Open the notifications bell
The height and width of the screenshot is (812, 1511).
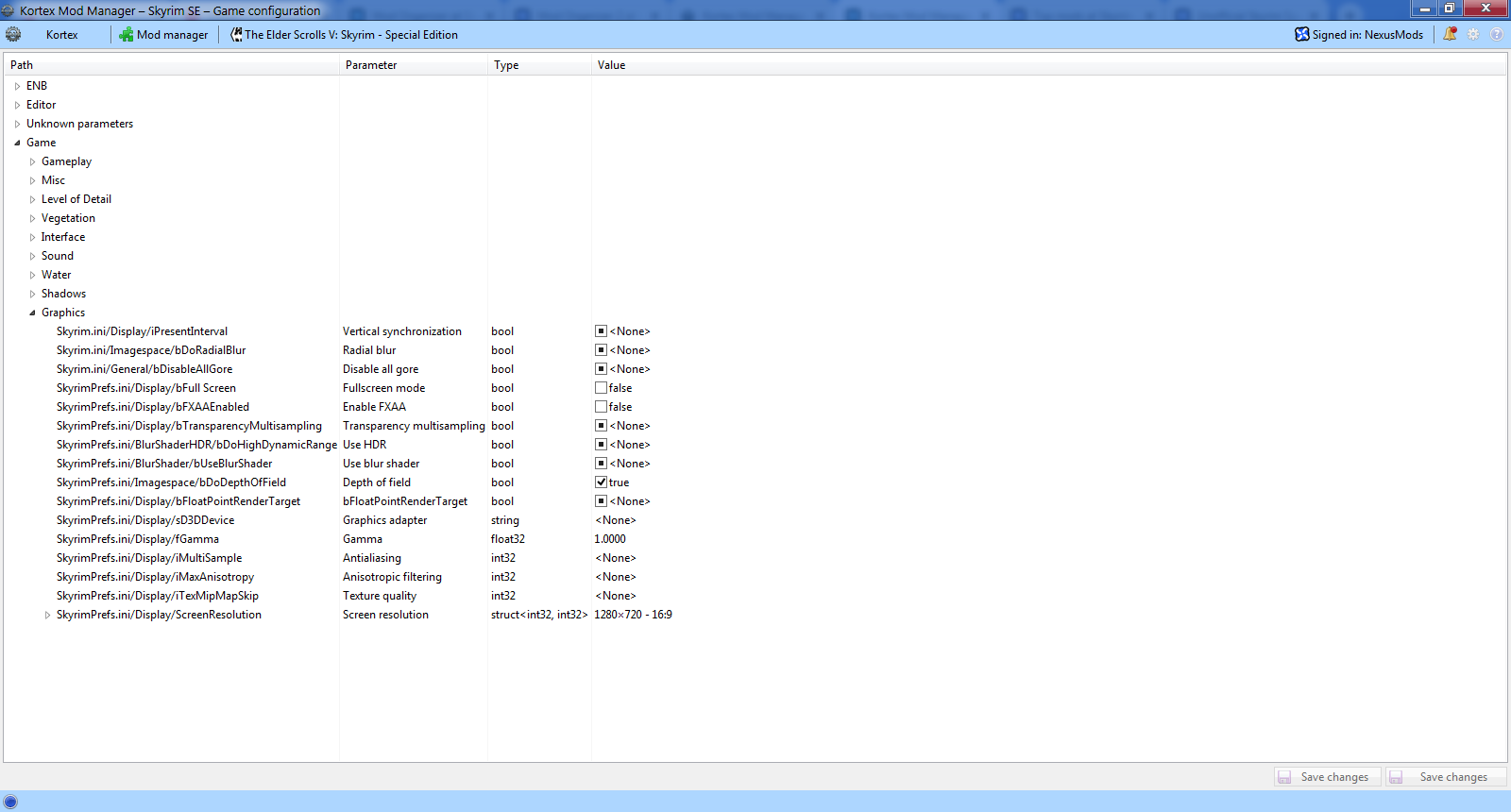coord(1450,34)
